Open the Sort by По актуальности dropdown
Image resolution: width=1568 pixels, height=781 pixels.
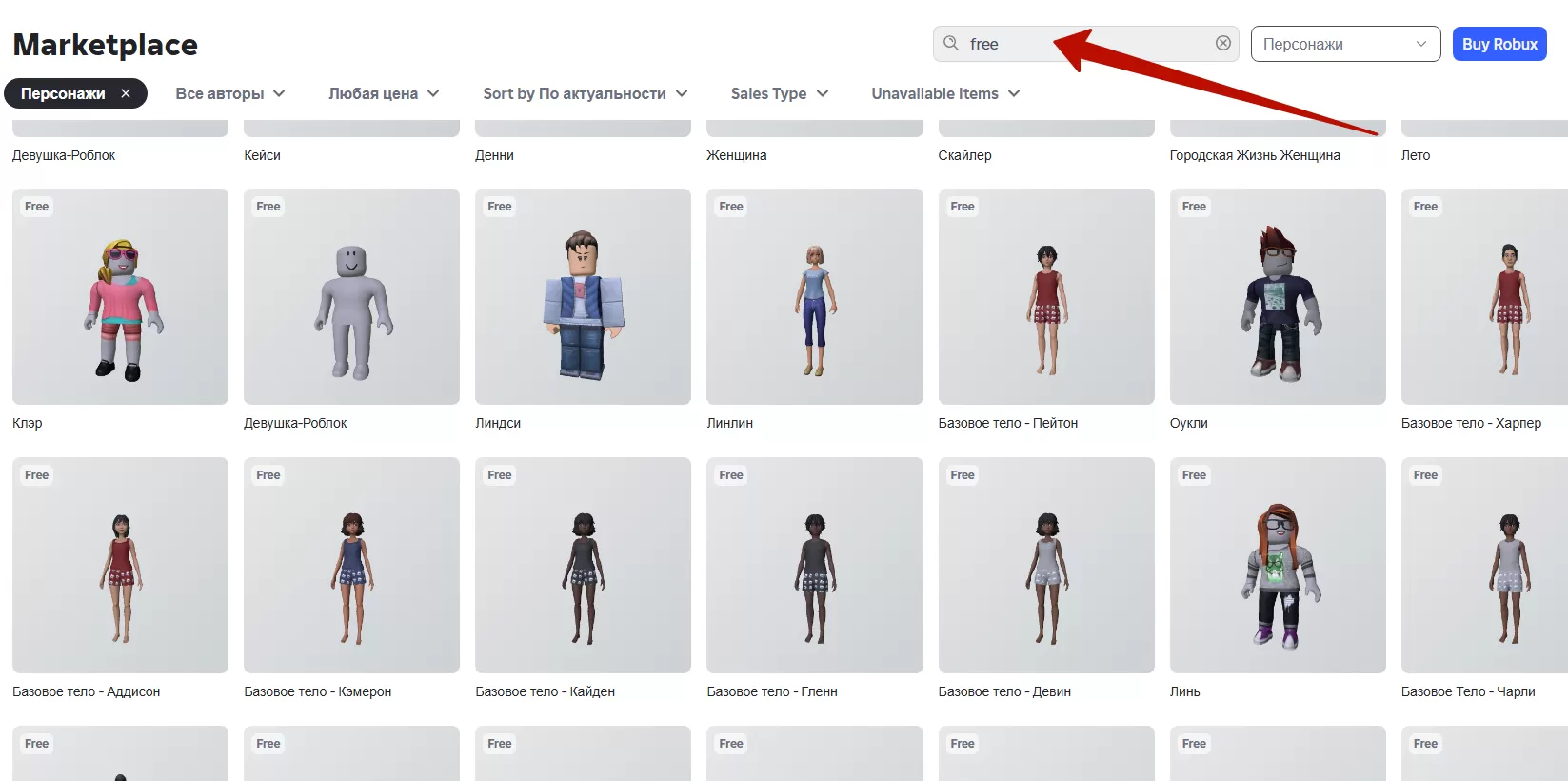point(586,93)
